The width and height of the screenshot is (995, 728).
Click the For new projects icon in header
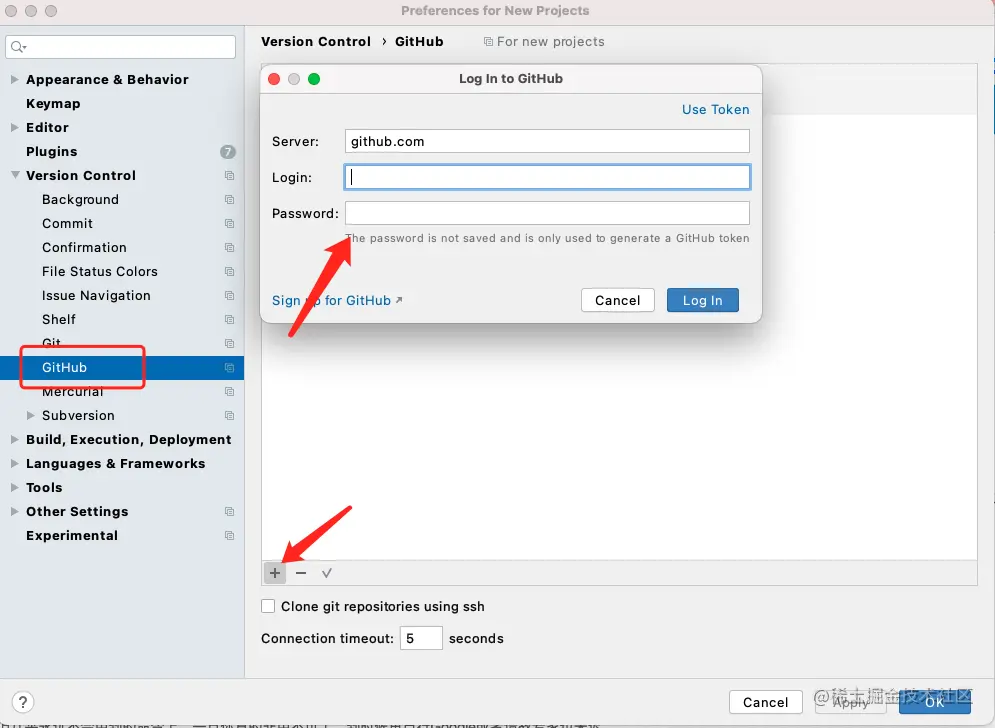(x=488, y=42)
